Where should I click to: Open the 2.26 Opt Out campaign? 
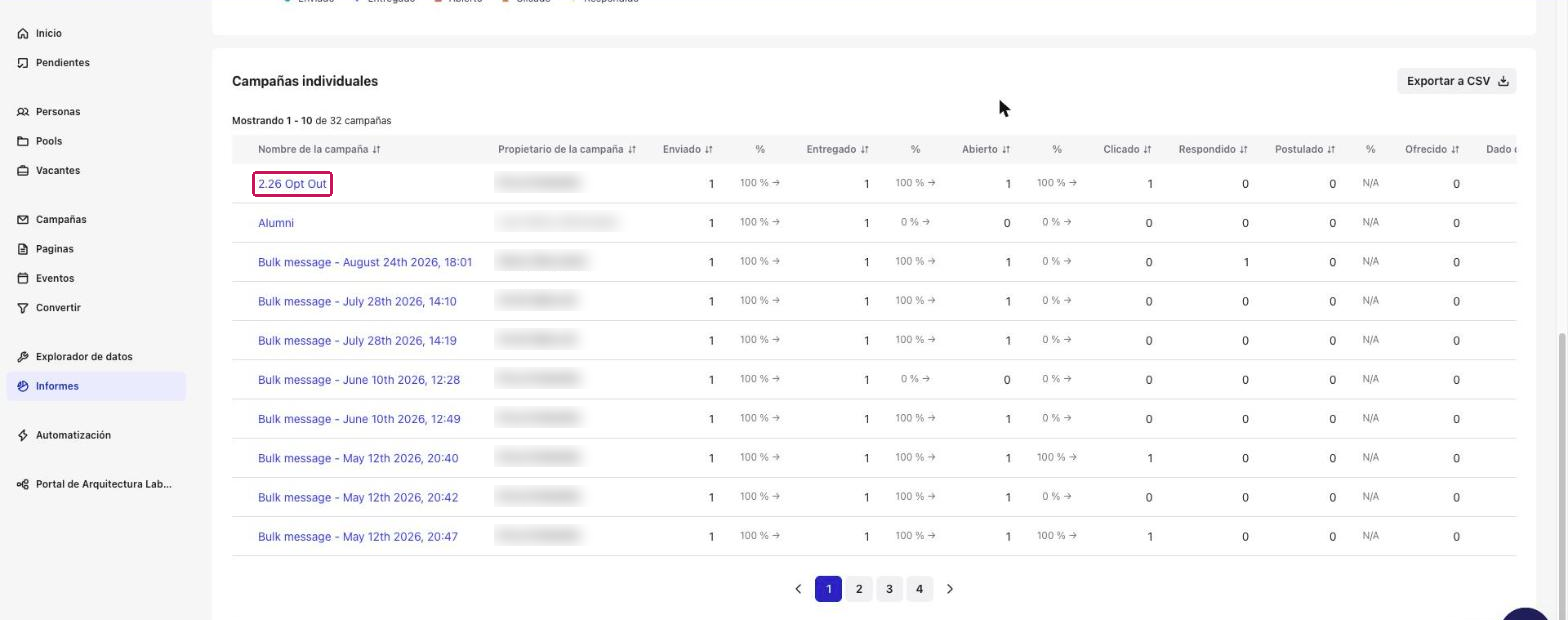coord(292,184)
